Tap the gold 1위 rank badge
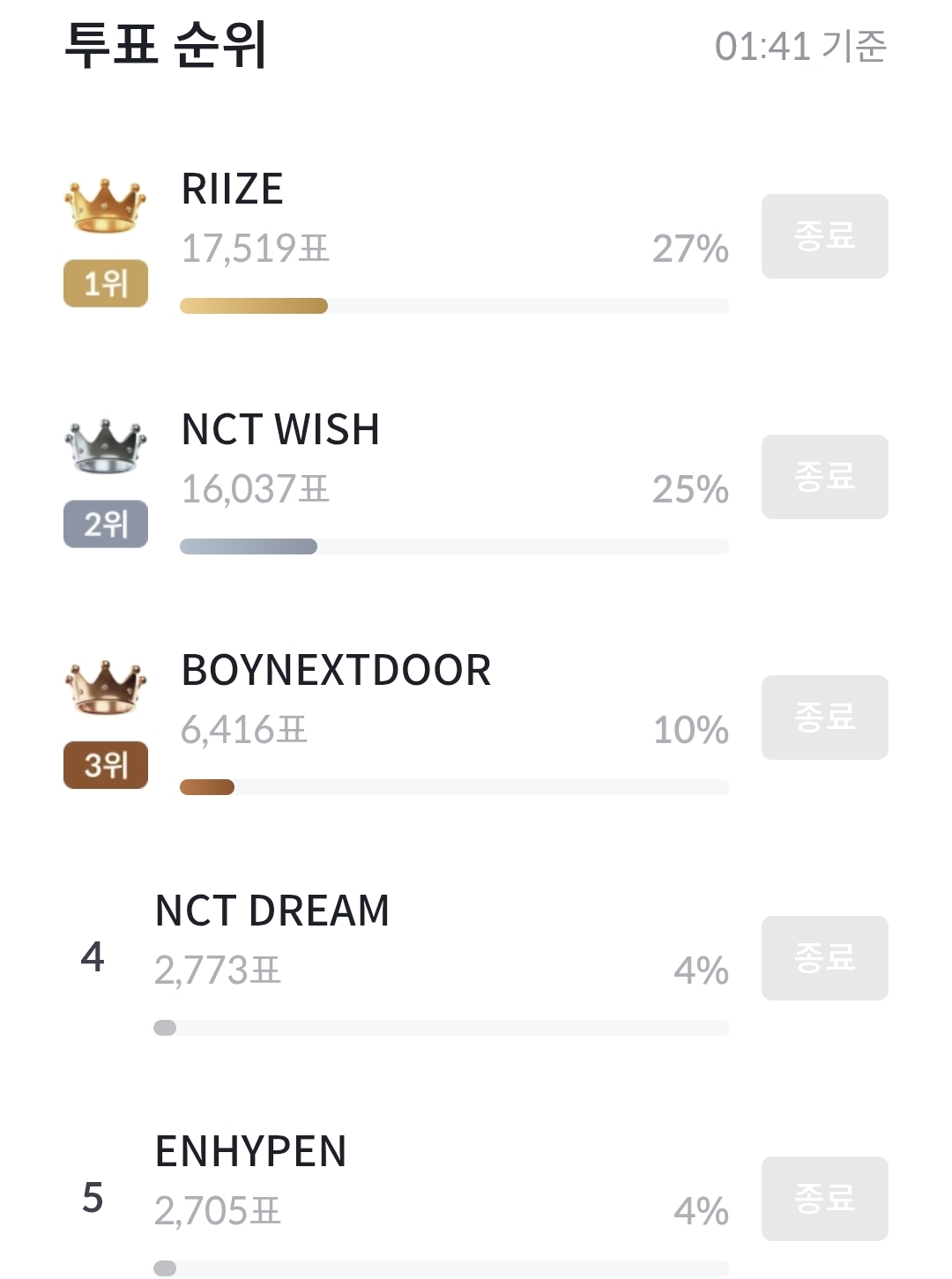The width and height of the screenshot is (952, 1279). click(x=106, y=284)
